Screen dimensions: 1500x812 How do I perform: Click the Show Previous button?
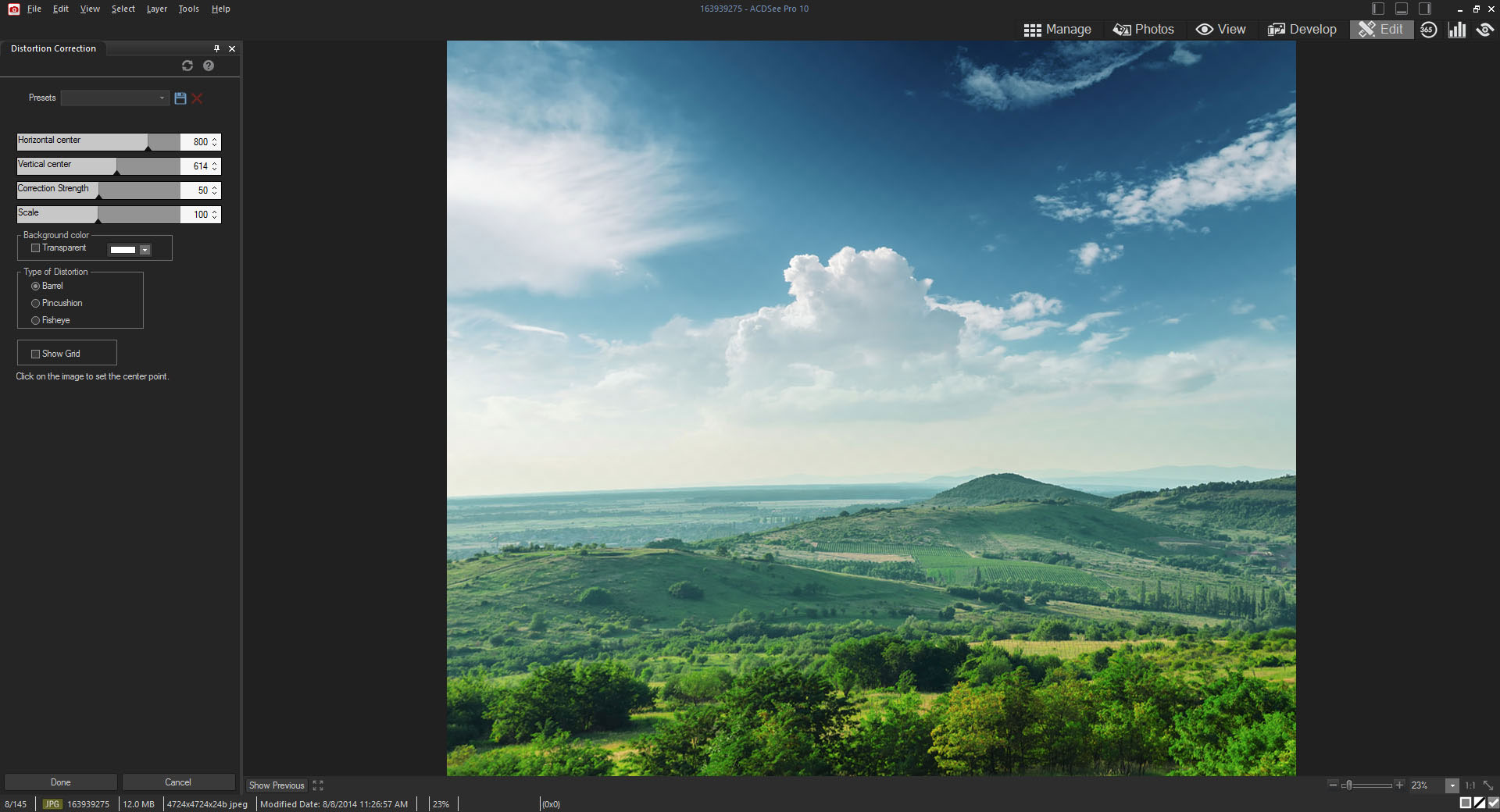275,785
